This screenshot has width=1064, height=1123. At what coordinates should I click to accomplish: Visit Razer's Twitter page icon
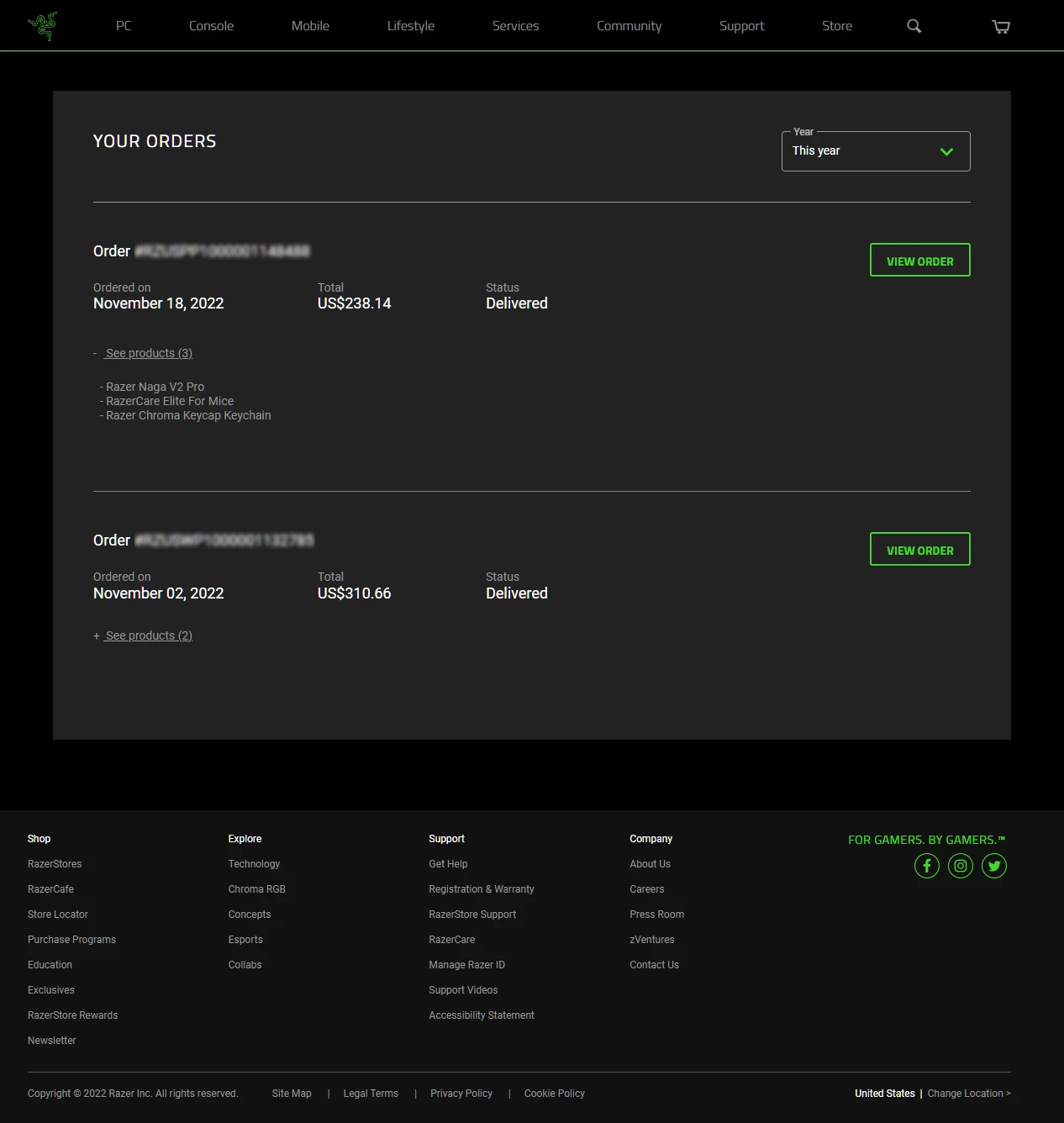pos(993,865)
